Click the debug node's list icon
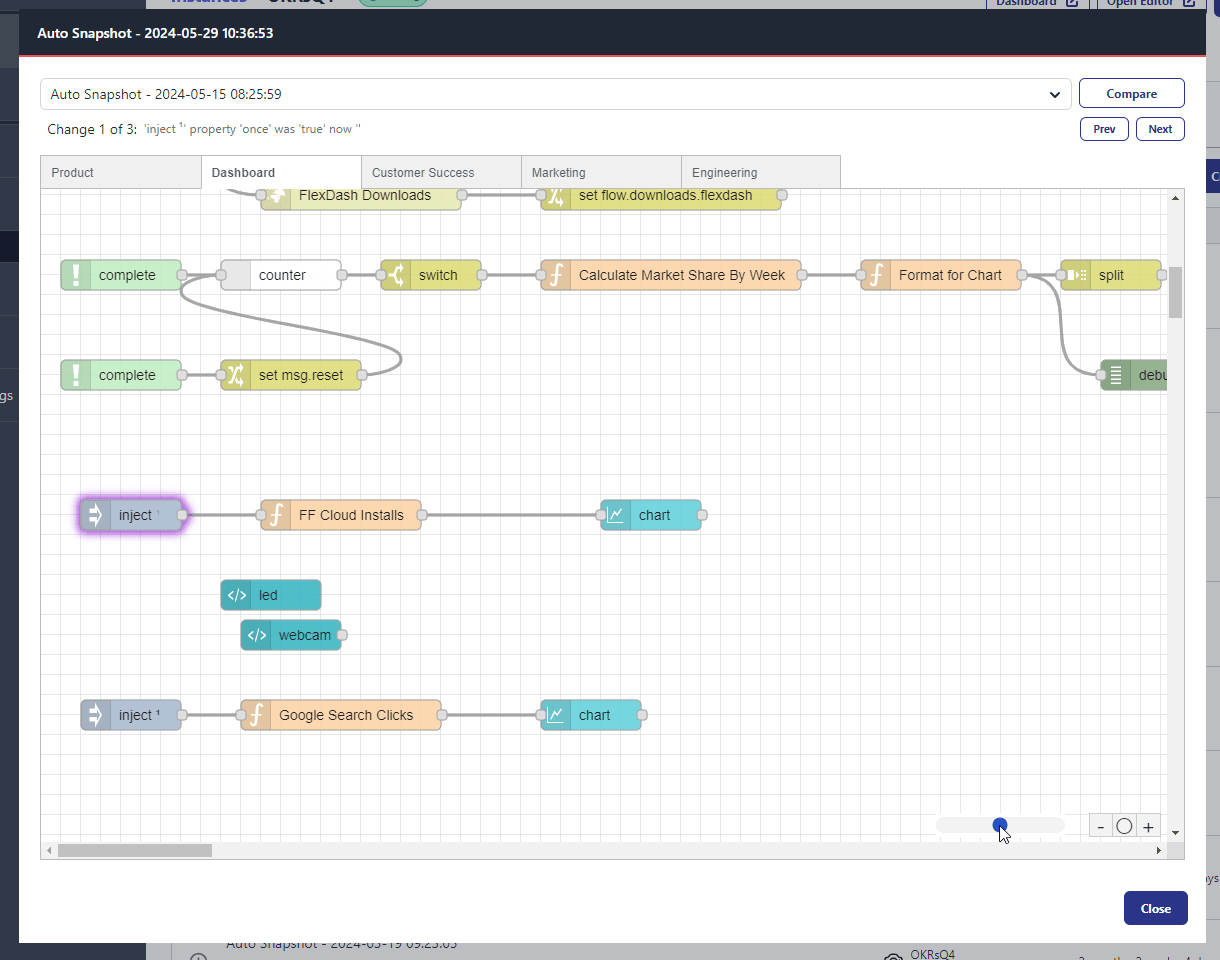 click(1116, 374)
